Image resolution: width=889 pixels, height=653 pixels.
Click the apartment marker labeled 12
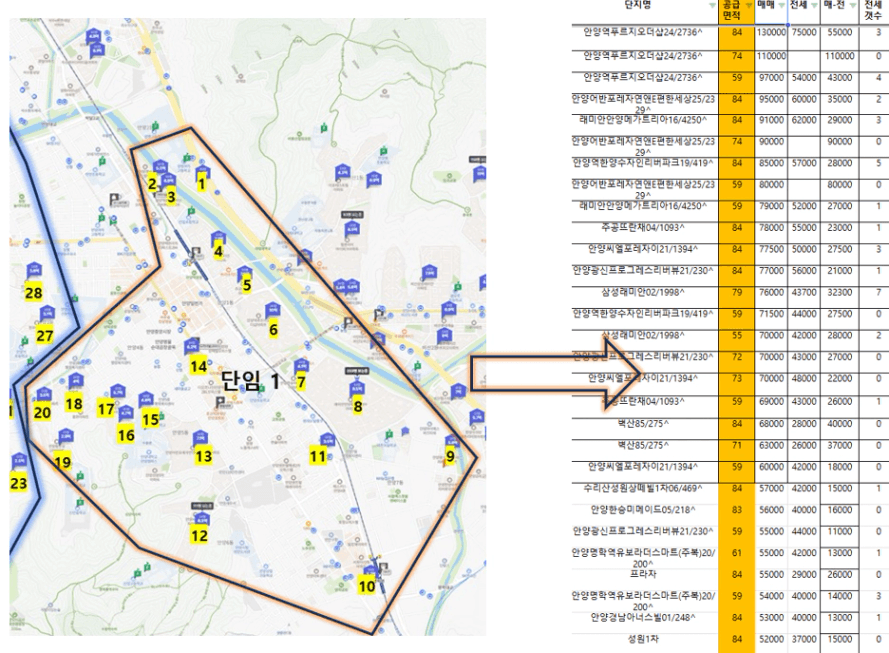[x=199, y=535]
